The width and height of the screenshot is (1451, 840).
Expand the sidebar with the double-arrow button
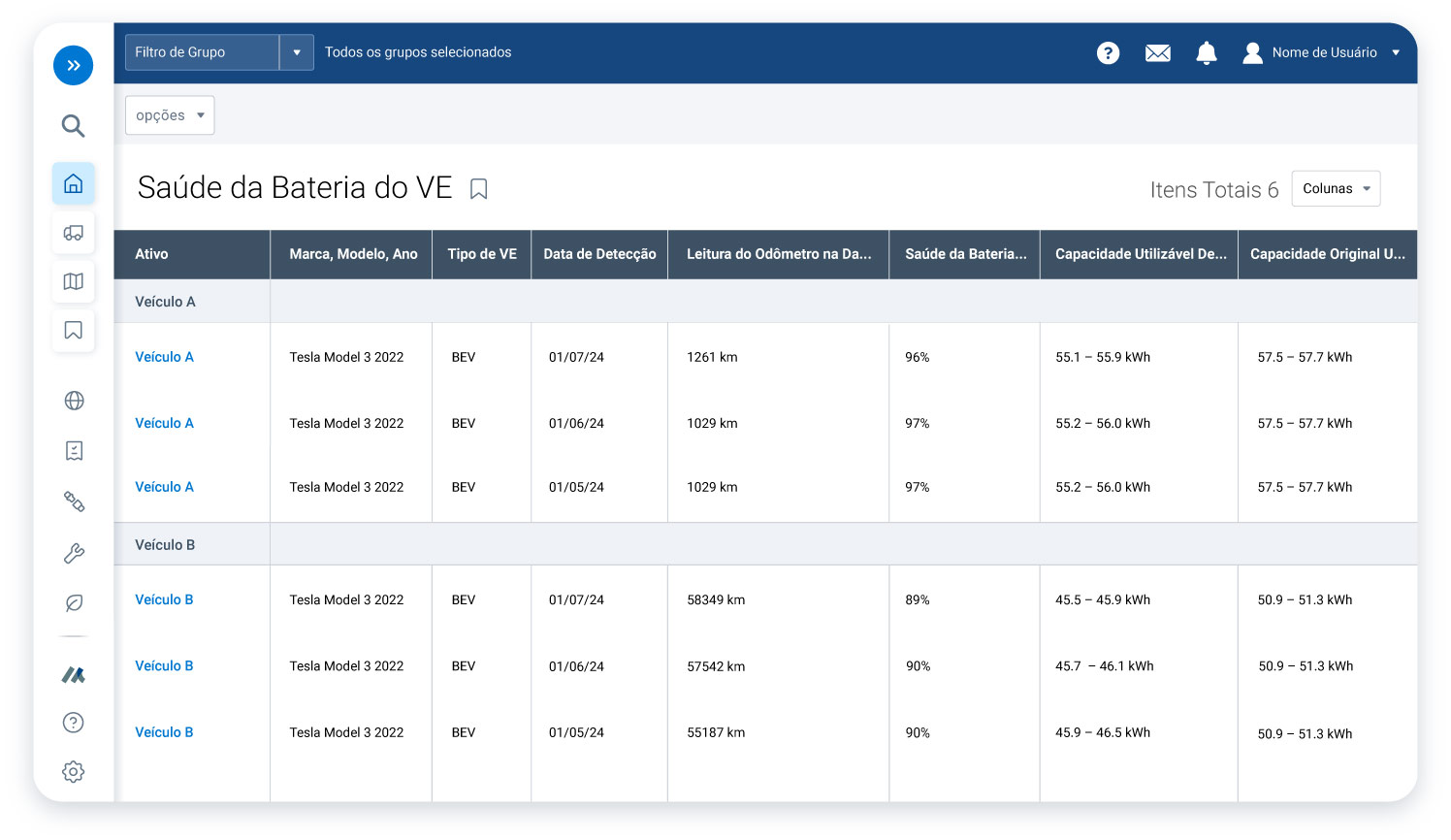click(x=73, y=66)
